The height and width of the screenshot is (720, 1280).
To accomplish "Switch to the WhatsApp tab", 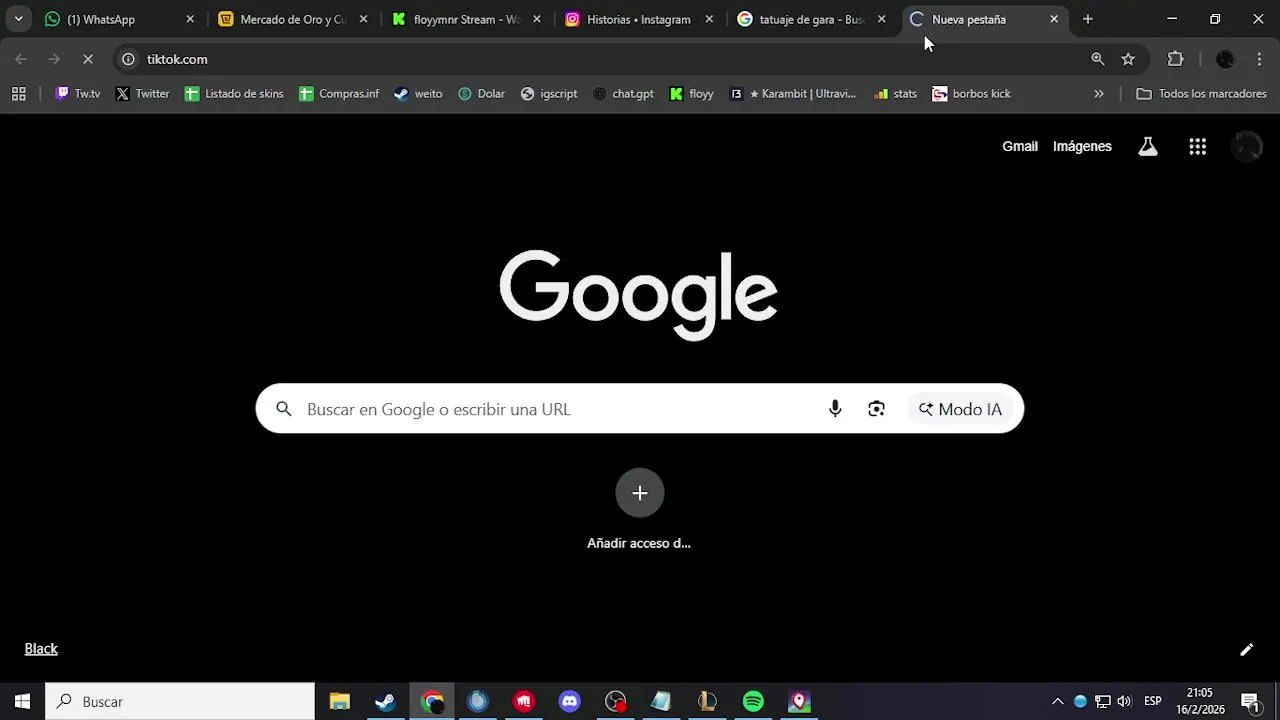I will [x=120, y=19].
